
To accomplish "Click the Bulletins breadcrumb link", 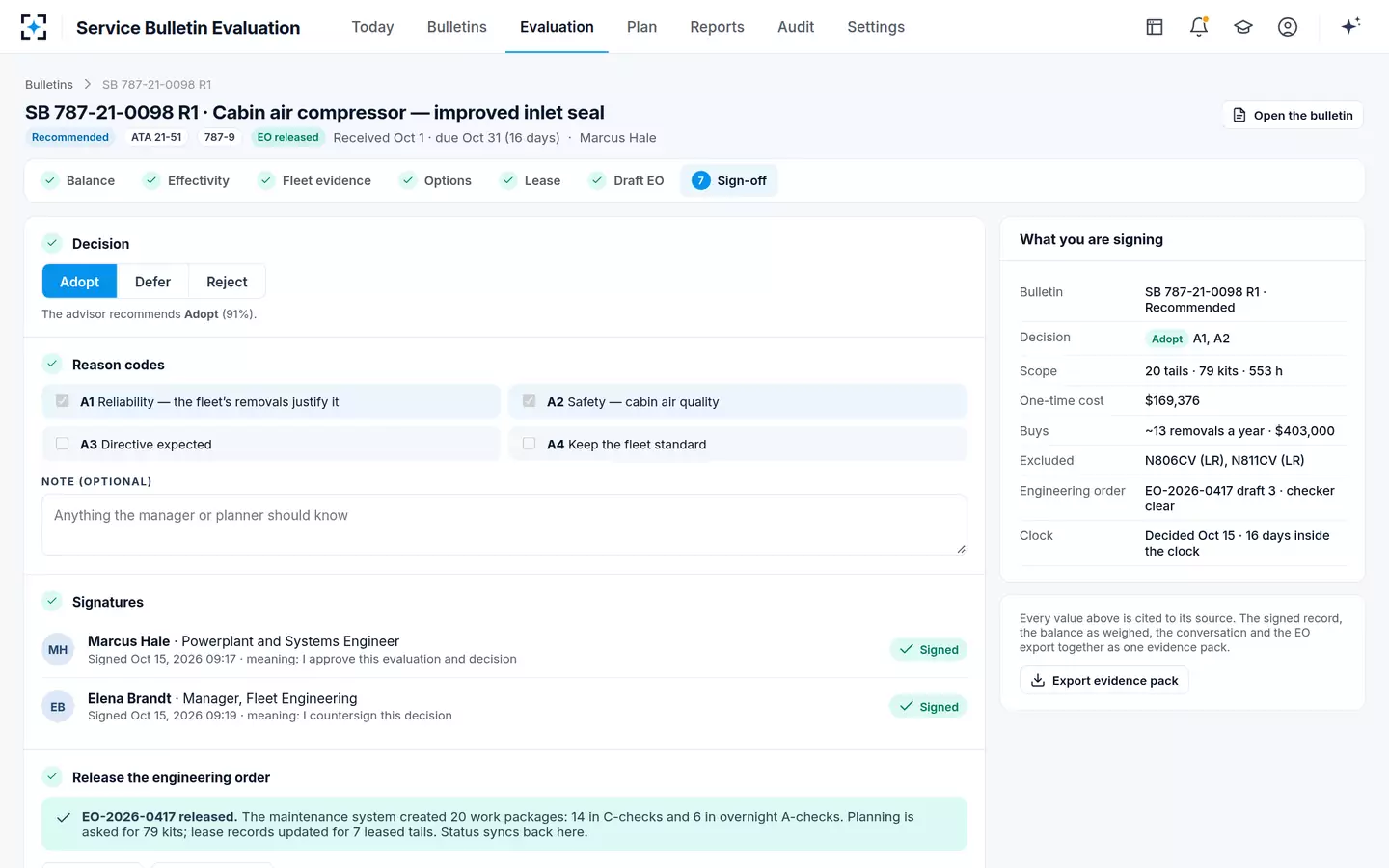I will point(49,85).
